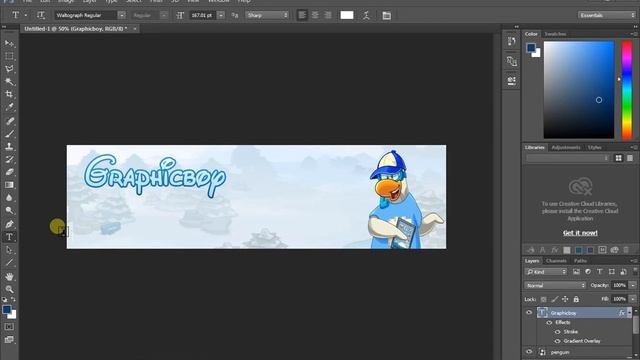
Task: Select the History Brush tool
Action: (9, 159)
